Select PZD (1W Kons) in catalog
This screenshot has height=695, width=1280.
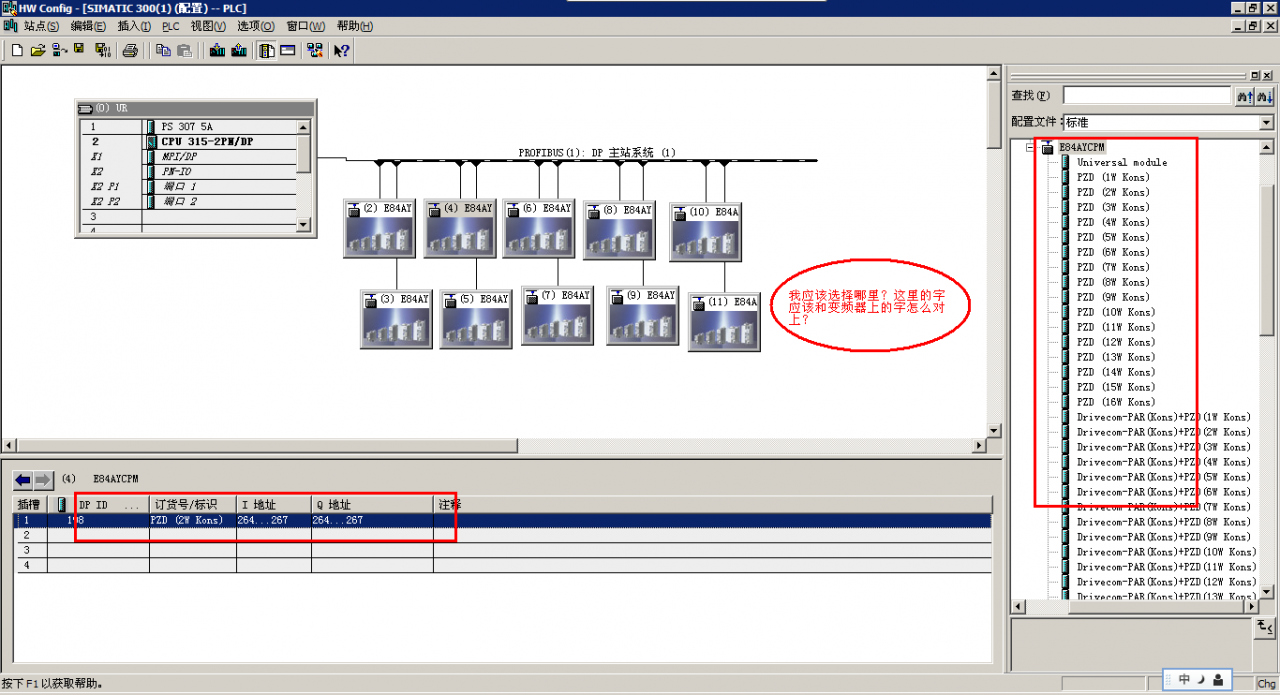coord(1113,177)
